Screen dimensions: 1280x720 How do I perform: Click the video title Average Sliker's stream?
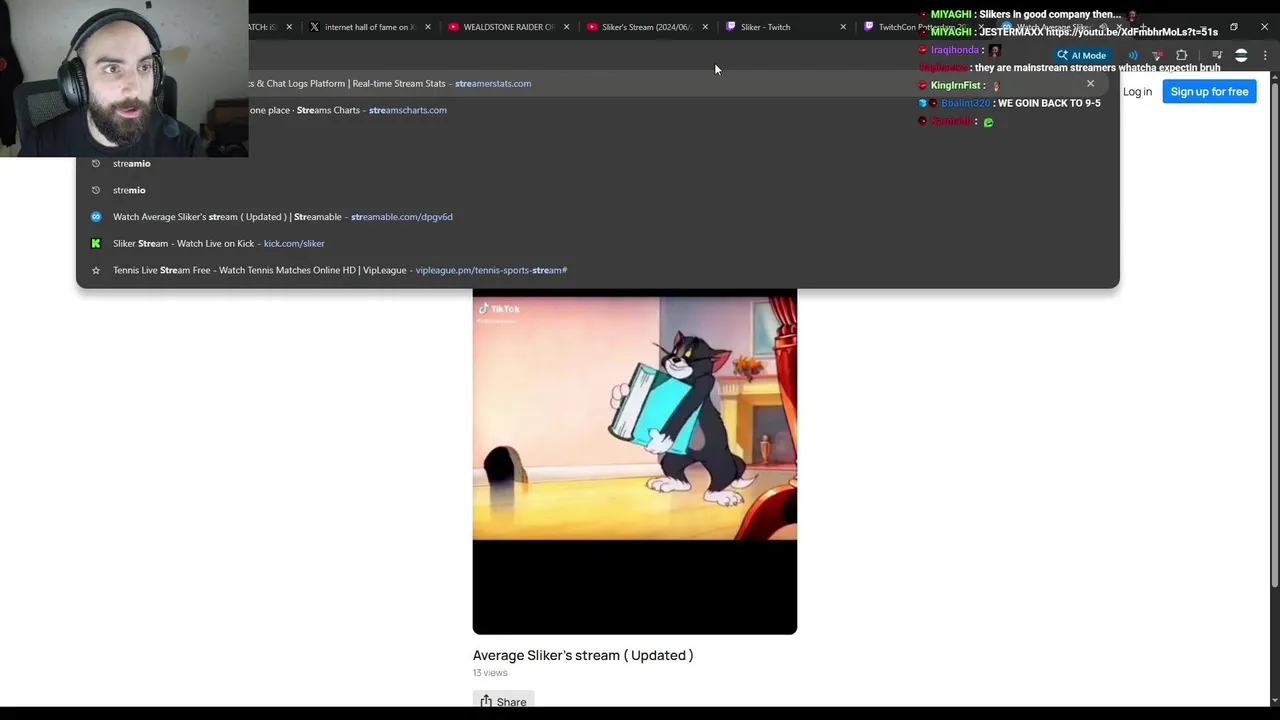tap(583, 655)
